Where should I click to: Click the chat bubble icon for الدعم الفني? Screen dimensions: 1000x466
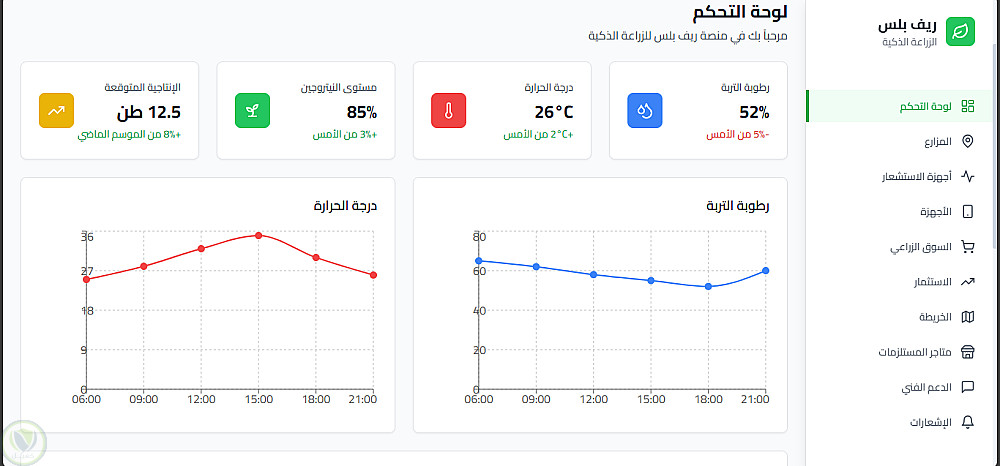tap(967, 387)
